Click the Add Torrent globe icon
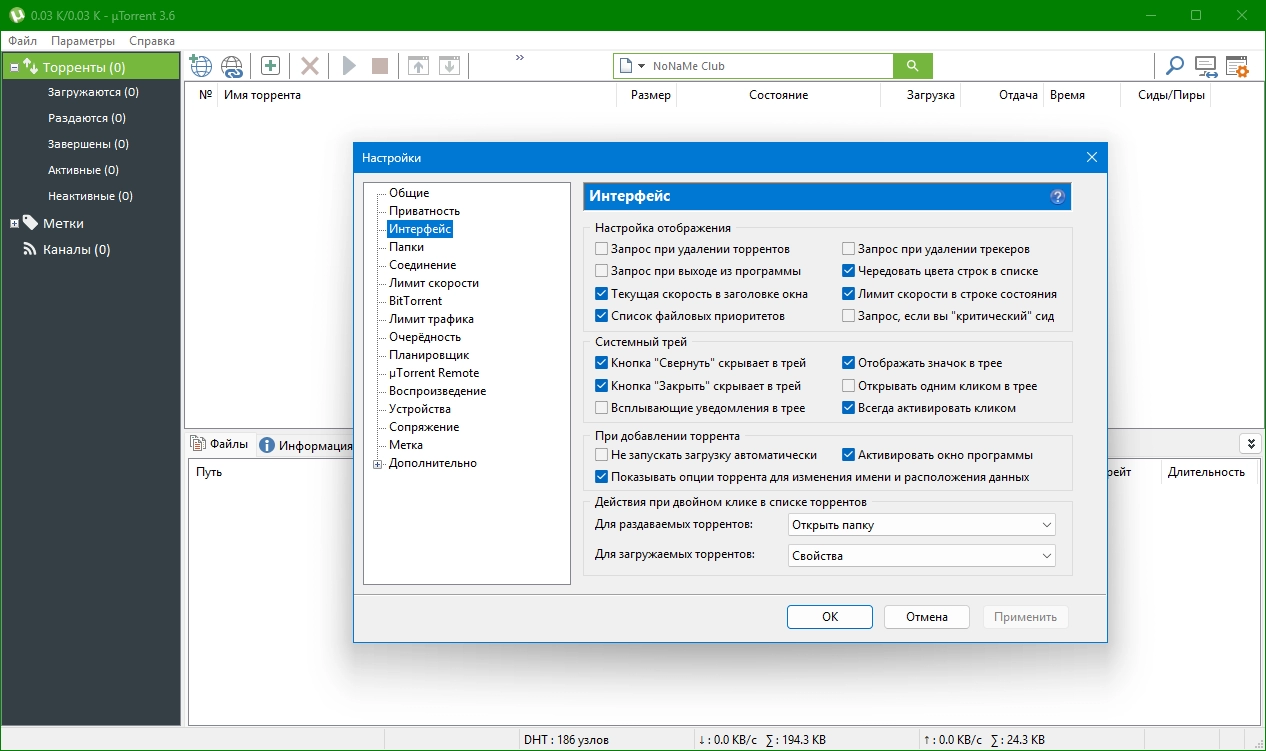This screenshot has height=751, width=1266. tap(201, 66)
